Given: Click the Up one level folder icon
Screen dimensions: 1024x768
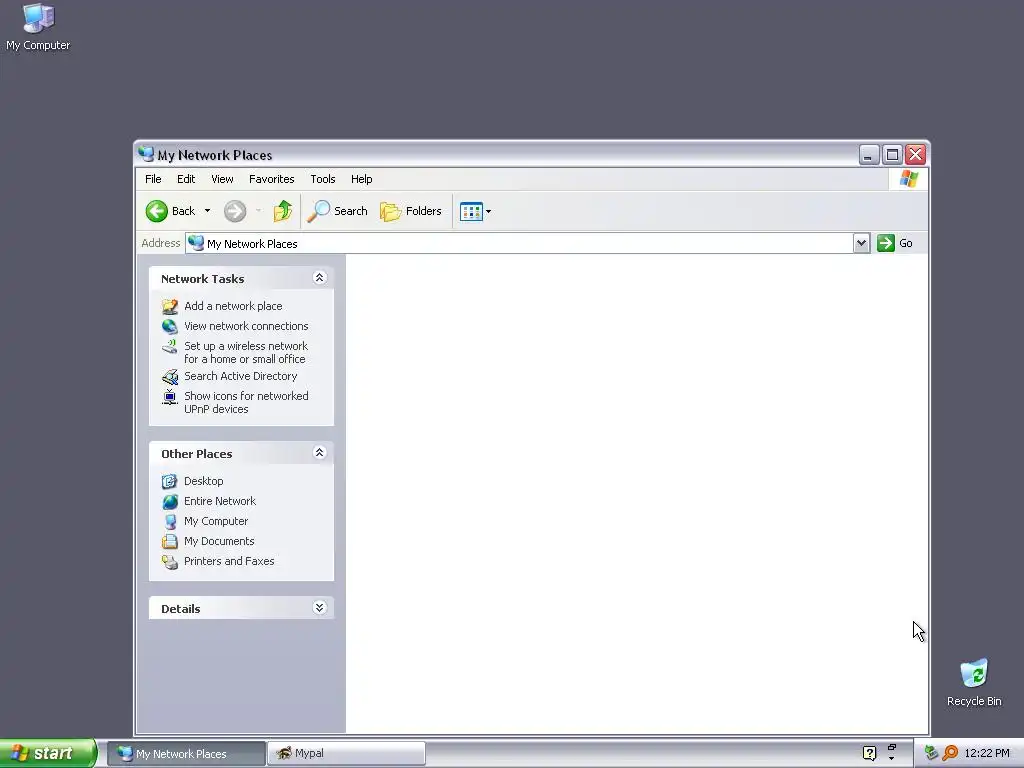Looking at the screenshot, I should tap(283, 211).
